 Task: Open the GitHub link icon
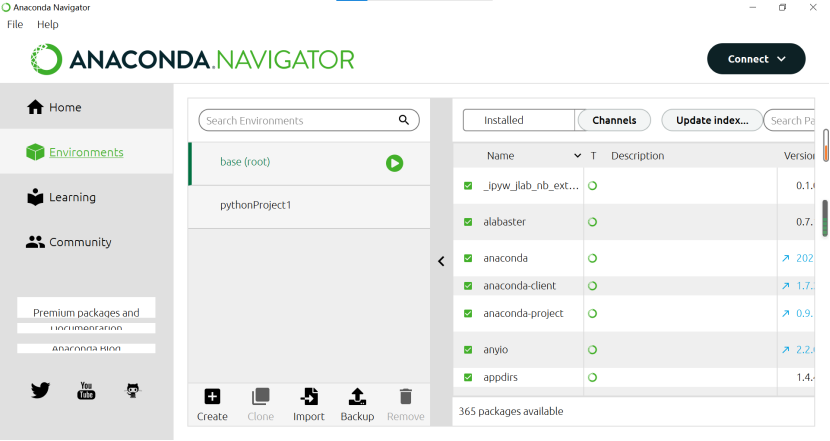tap(133, 390)
